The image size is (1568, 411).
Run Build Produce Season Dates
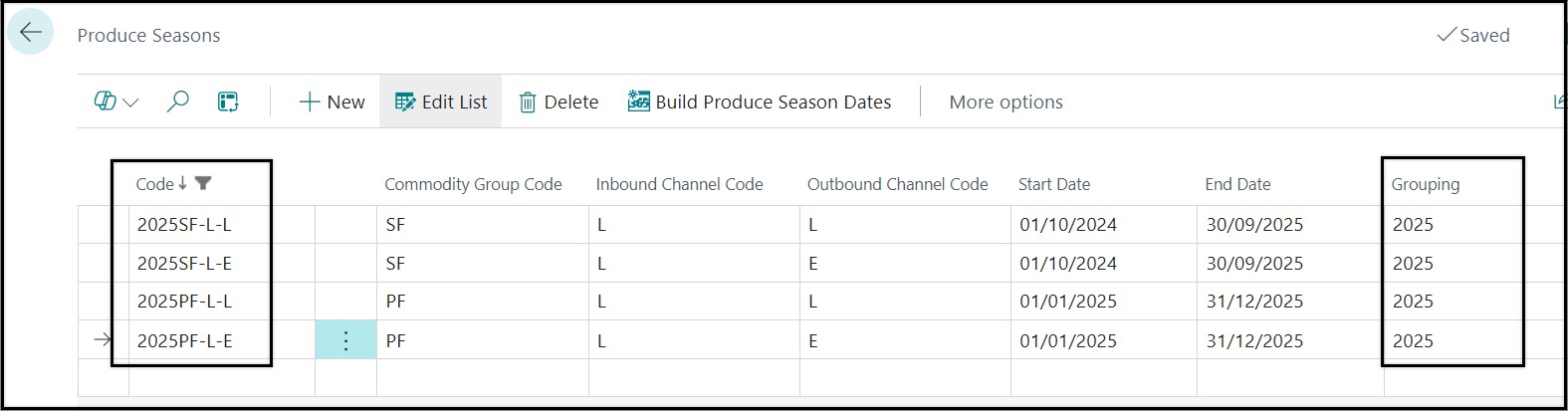[760, 102]
